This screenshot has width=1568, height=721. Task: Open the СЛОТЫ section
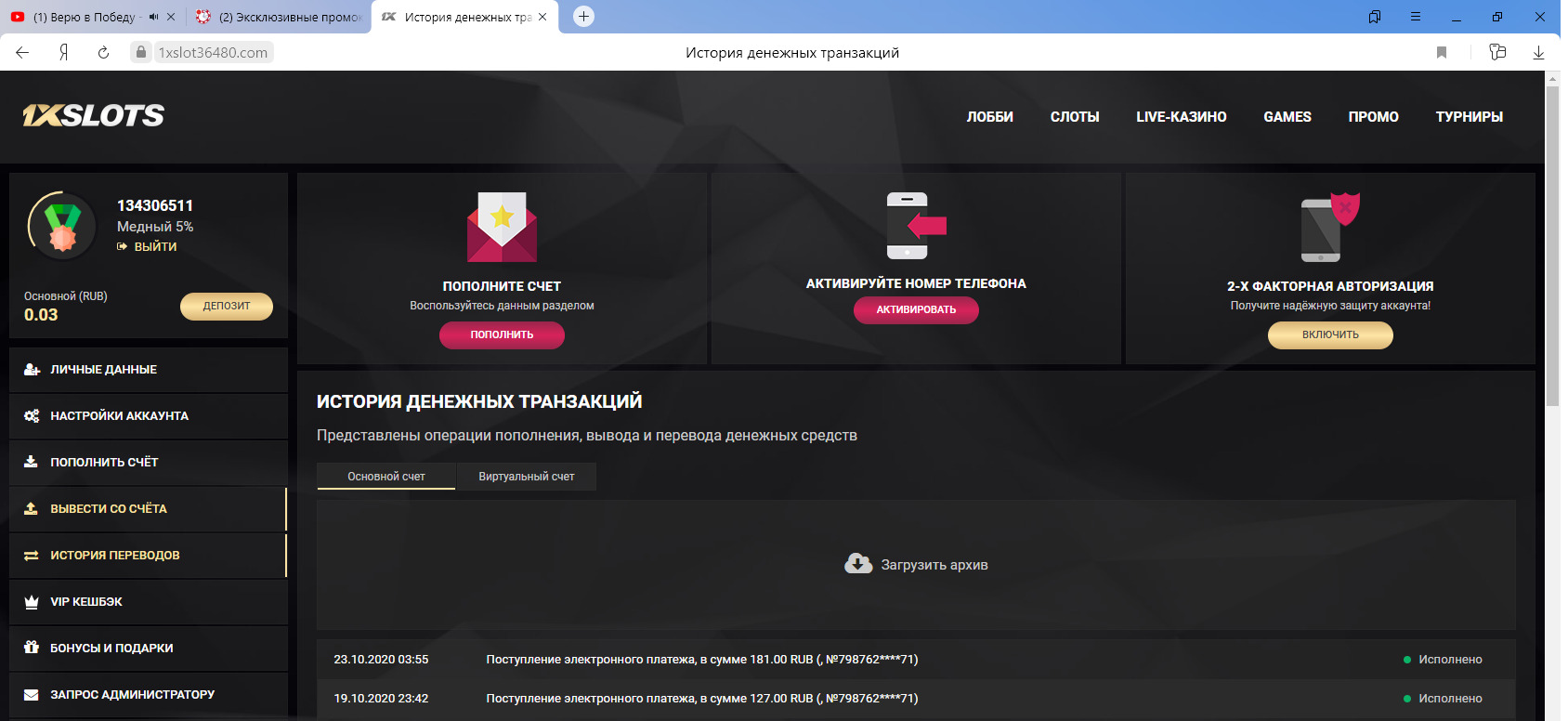[x=1075, y=117]
